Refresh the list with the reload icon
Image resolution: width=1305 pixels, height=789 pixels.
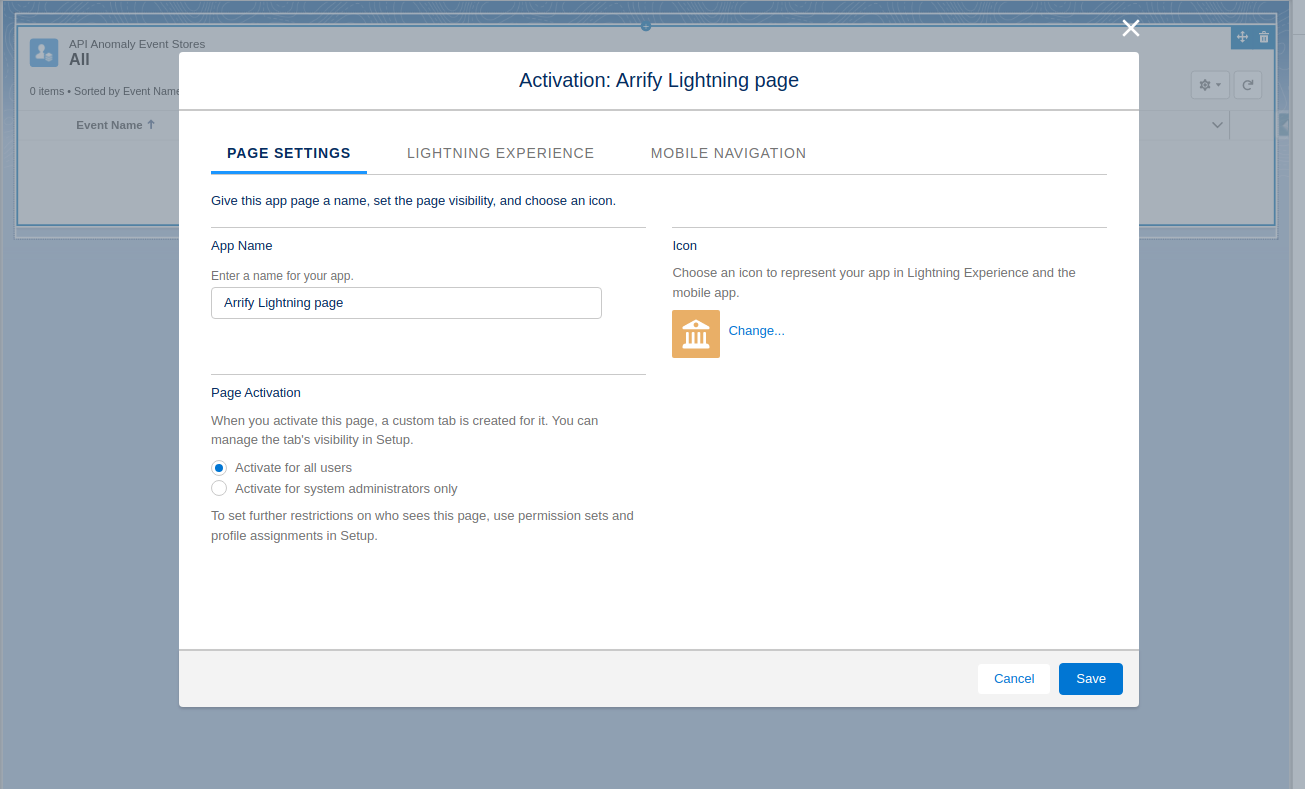[x=1247, y=85]
